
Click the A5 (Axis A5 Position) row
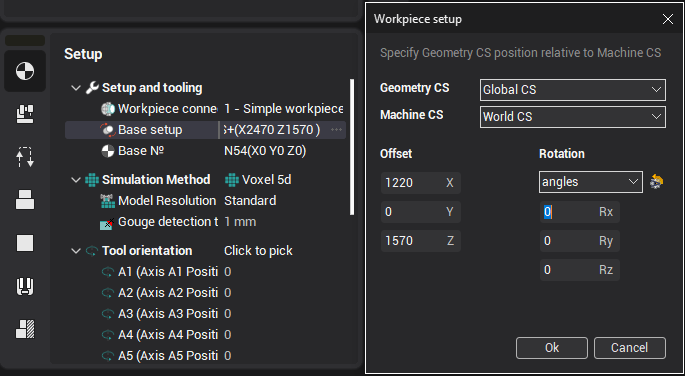pos(205,356)
